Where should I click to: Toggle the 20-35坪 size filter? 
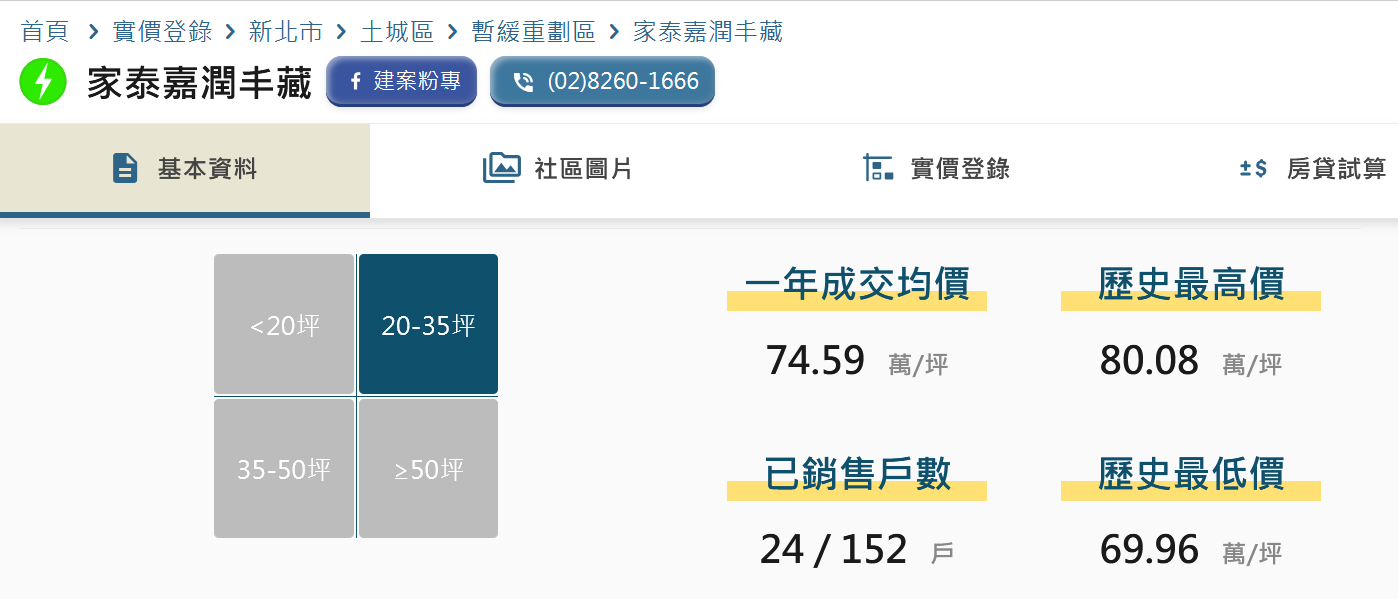[x=428, y=325]
